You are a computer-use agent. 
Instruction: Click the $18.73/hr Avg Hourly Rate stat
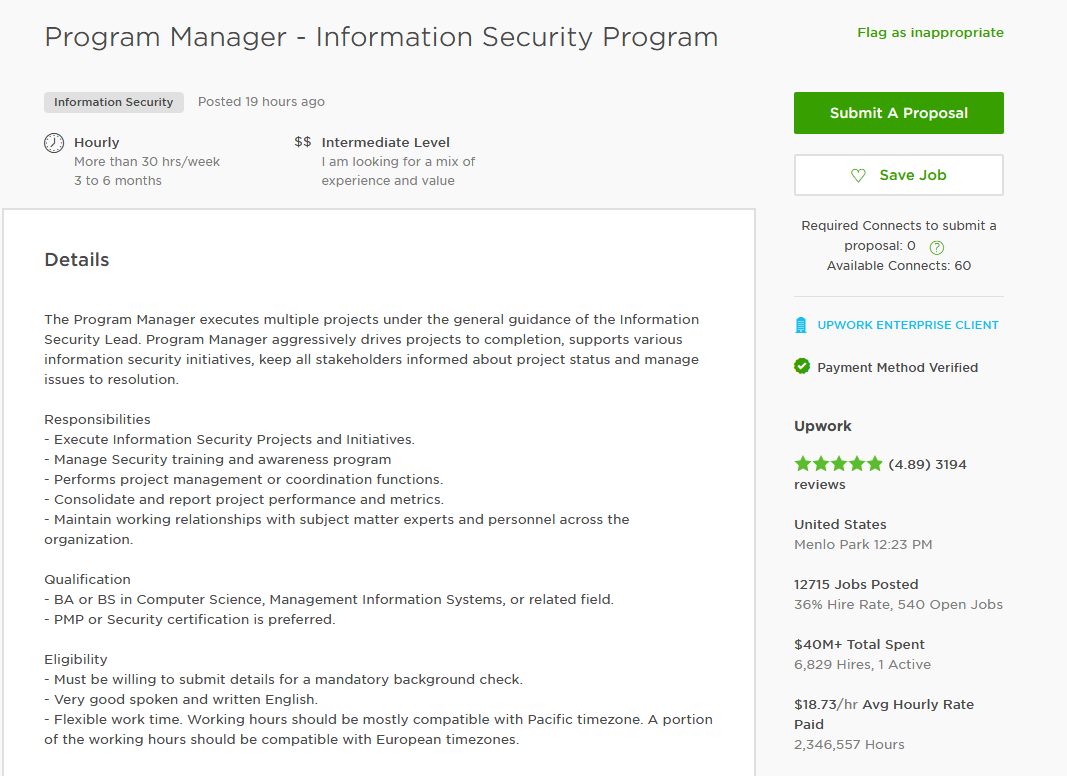coord(883,705)
